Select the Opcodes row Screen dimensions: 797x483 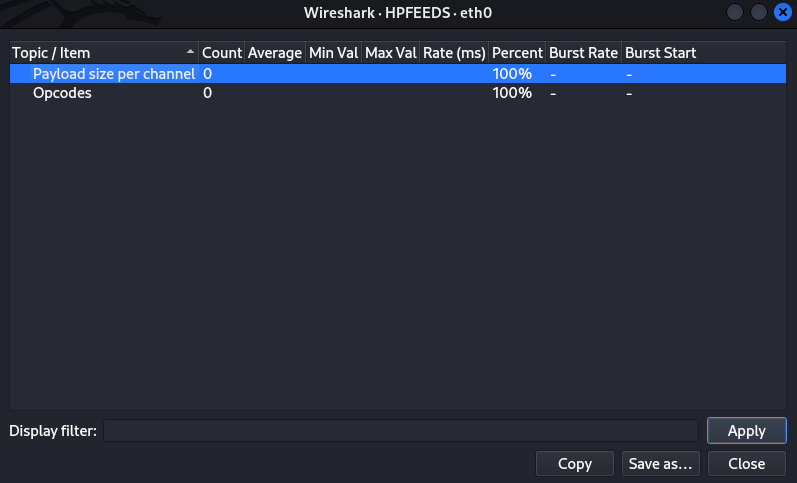click(62, 93)
